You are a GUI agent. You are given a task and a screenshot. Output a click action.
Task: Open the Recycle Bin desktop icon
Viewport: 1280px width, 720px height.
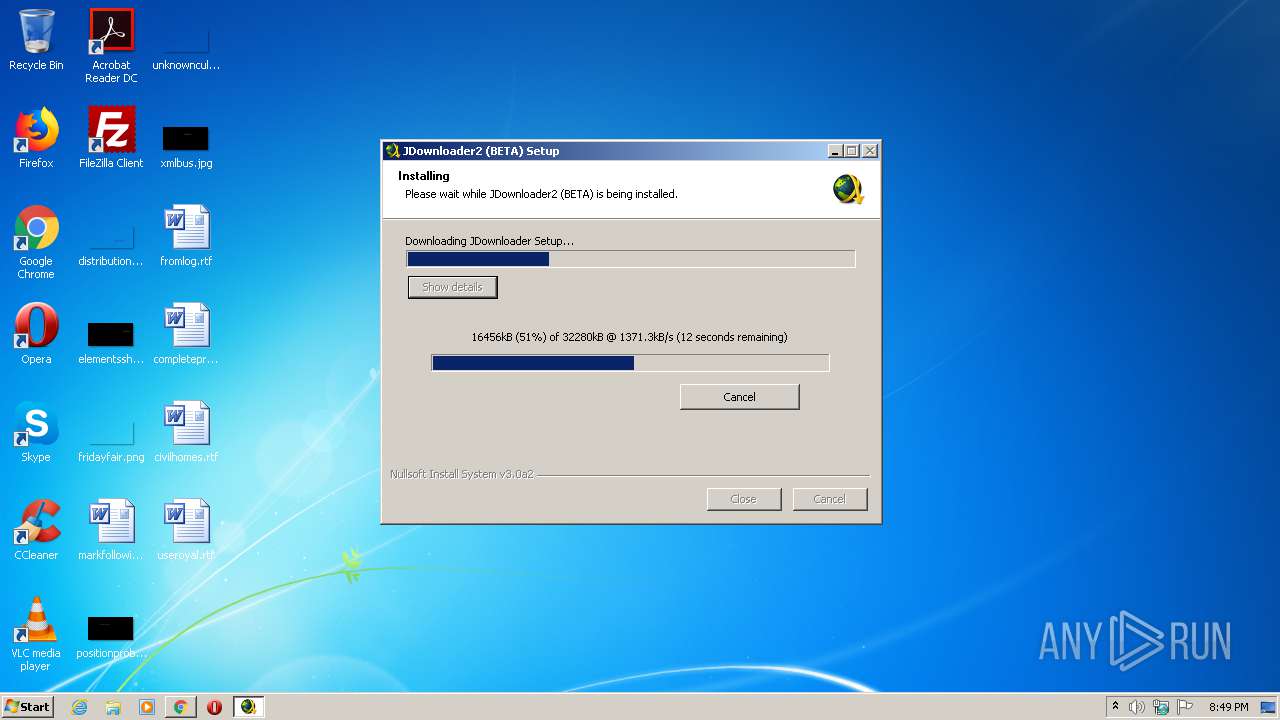36,40
